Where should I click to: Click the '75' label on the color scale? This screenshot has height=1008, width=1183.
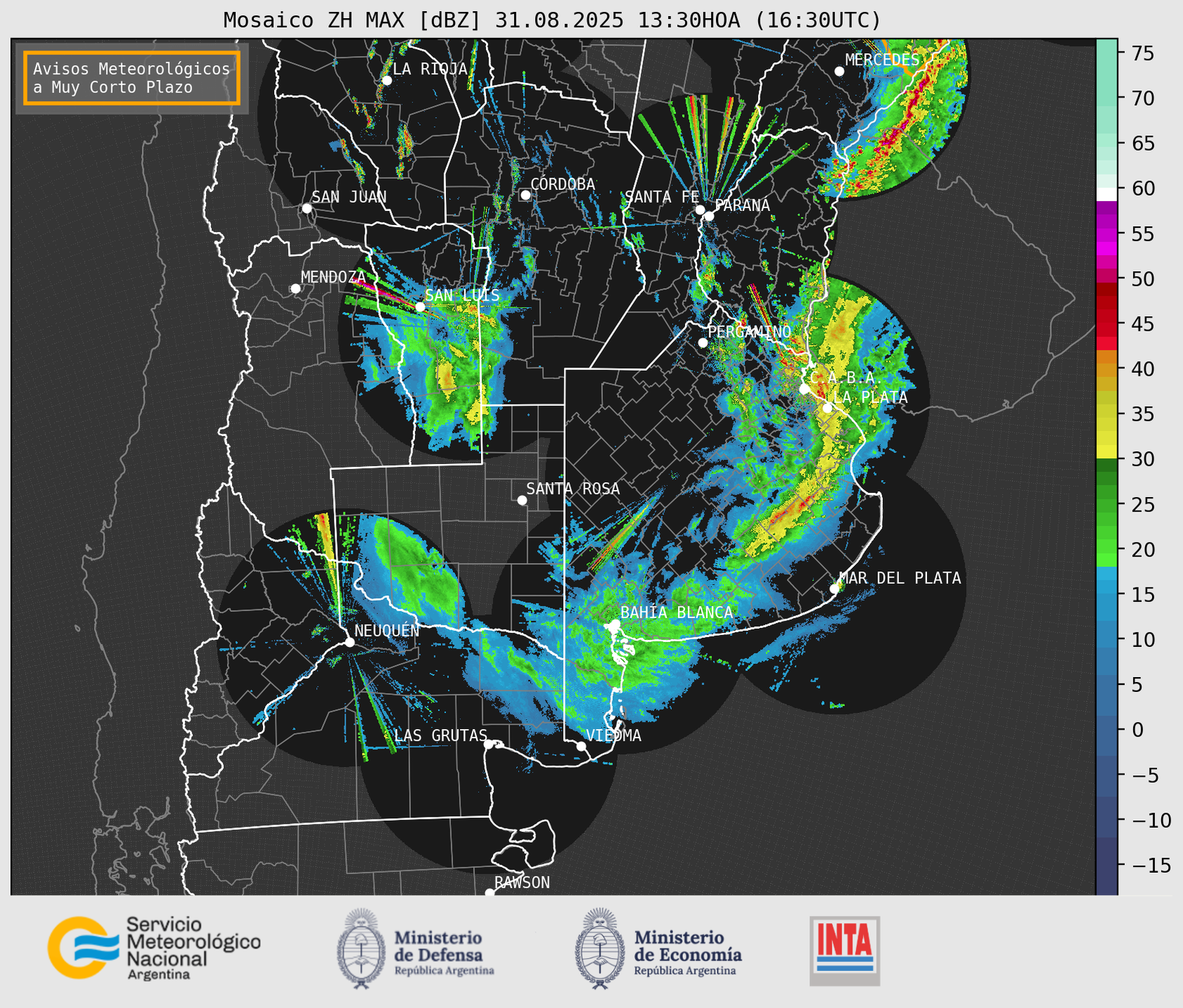point(1142,53)
